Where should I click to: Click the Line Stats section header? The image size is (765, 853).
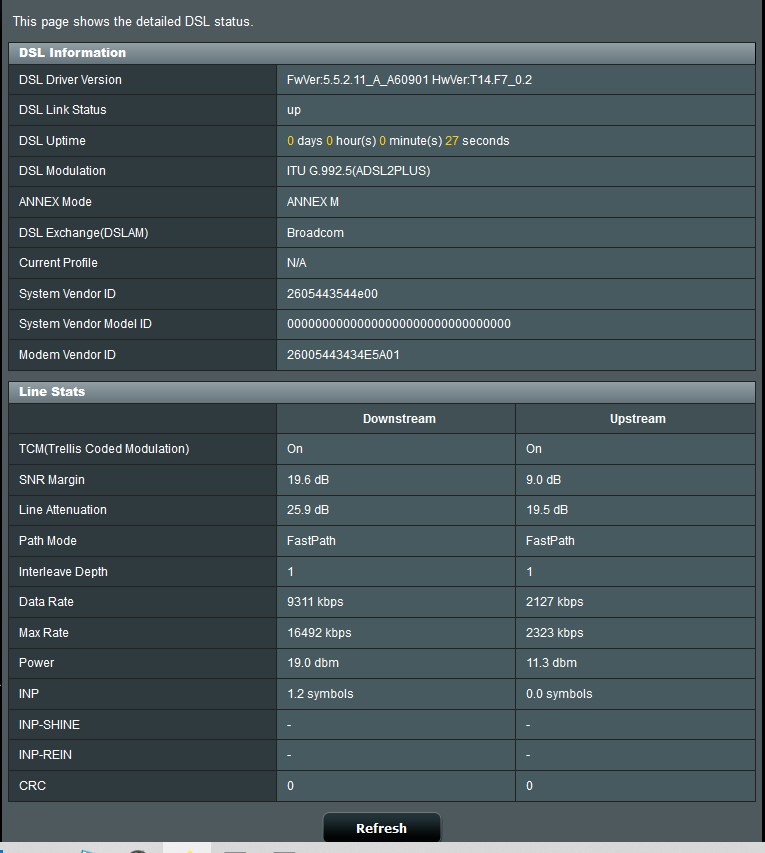[52, 392]
